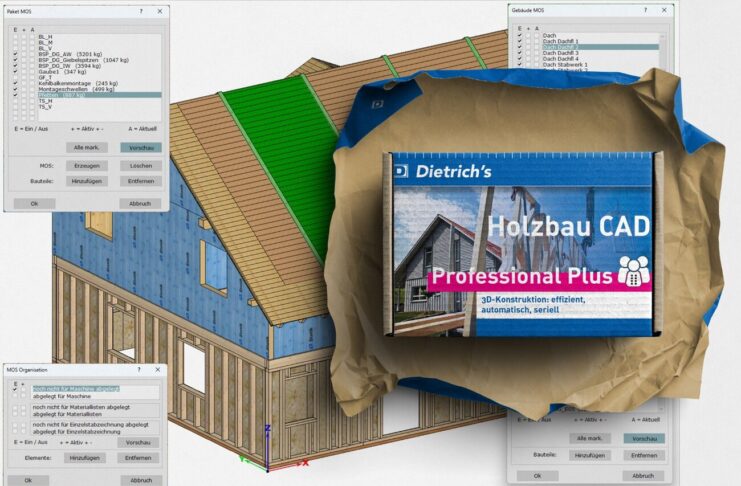Toggle E checkbox for Gaube1
This screenshot has width=741, height=486.
point(16,72)
